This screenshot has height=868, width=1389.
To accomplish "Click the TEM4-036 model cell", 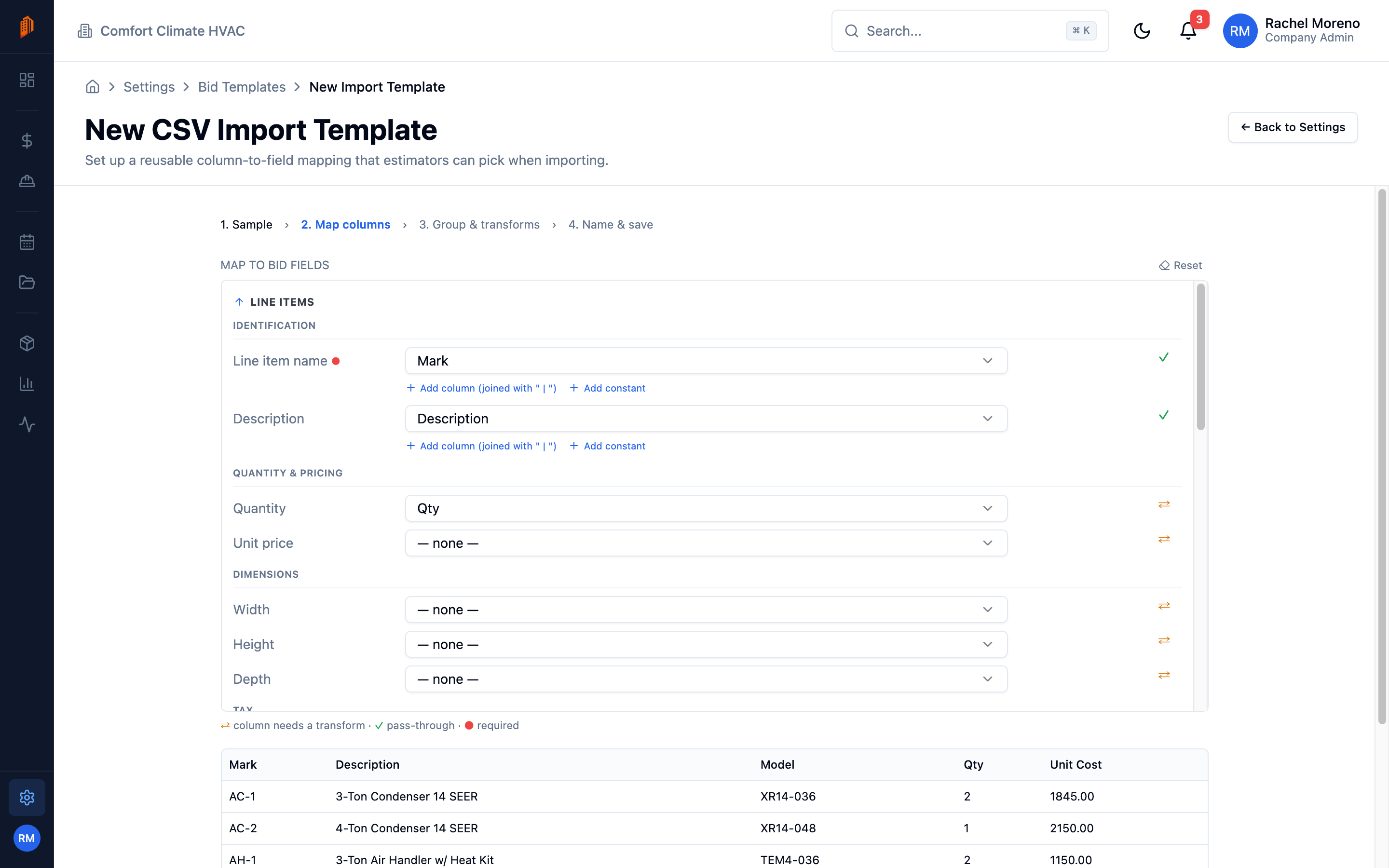I will pyautogui.click(x=790, y=860).
